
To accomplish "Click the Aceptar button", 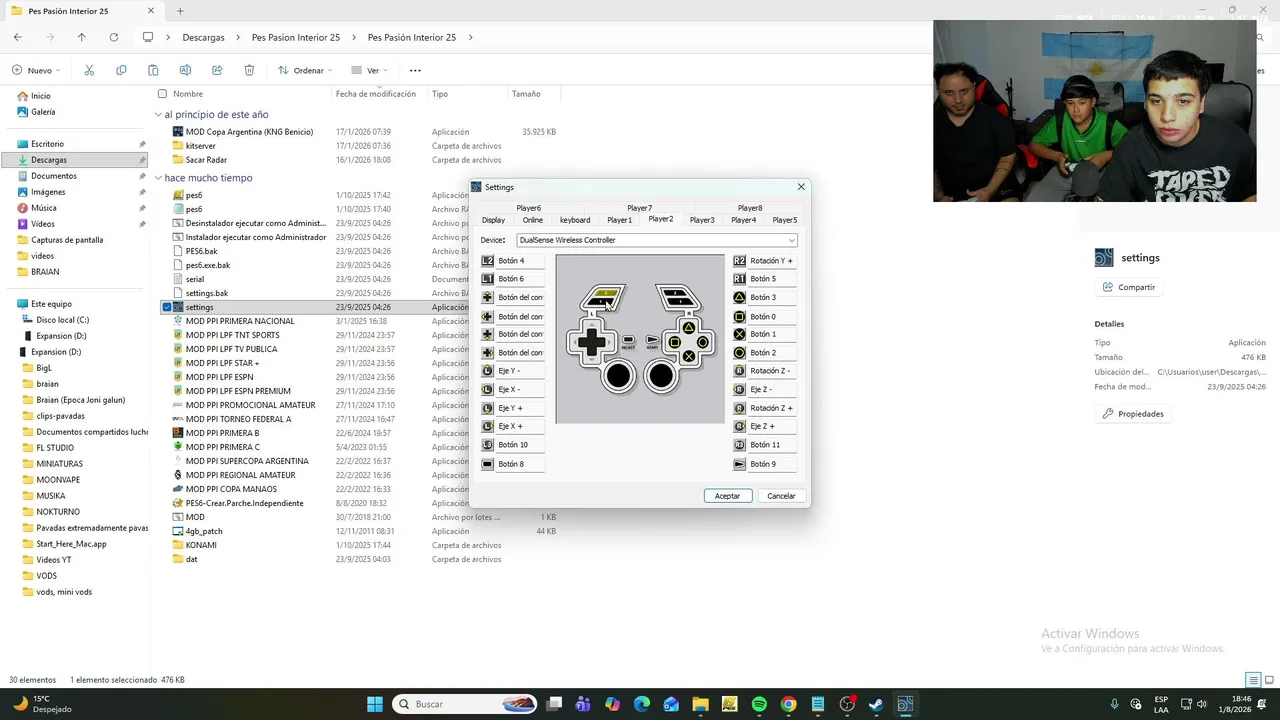I will click(x=727, y=496).
